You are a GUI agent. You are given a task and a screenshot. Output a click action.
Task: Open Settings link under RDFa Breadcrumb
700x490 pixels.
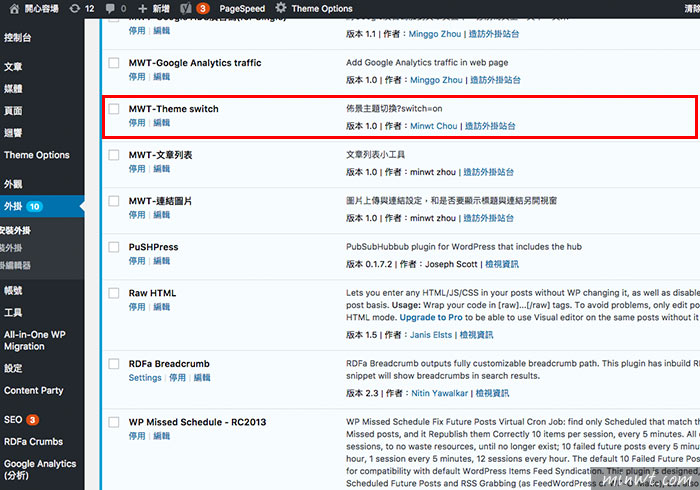(145, 378)
